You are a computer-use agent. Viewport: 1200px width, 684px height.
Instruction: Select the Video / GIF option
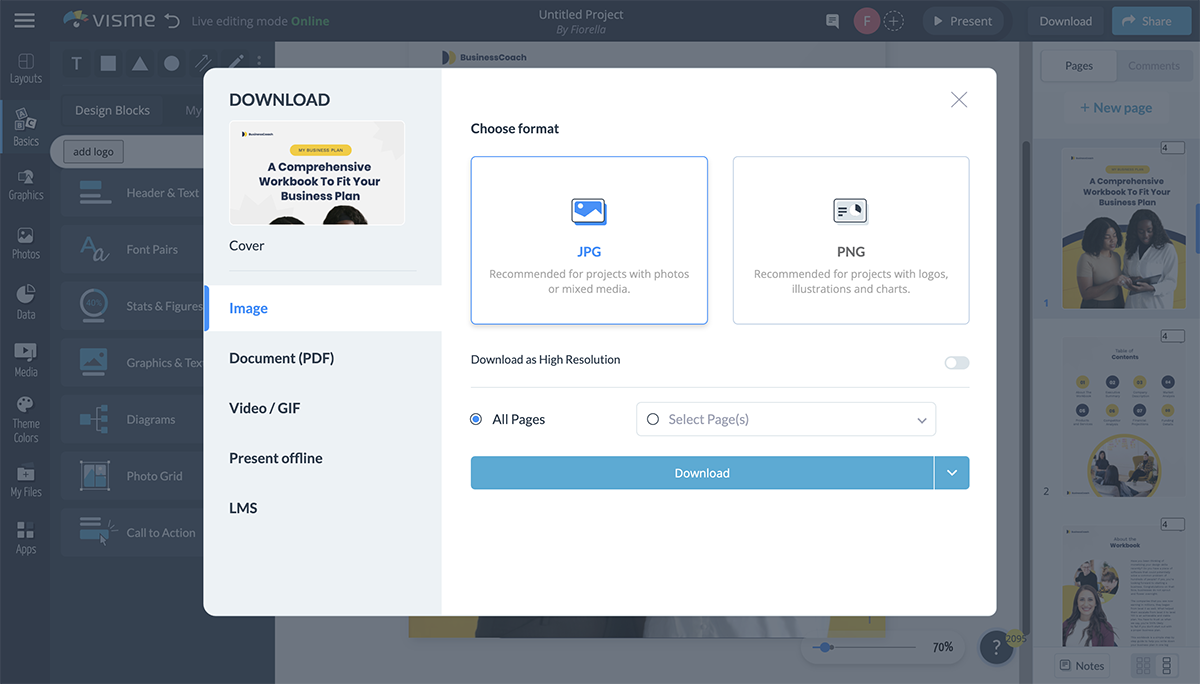[x=264, y=408]
